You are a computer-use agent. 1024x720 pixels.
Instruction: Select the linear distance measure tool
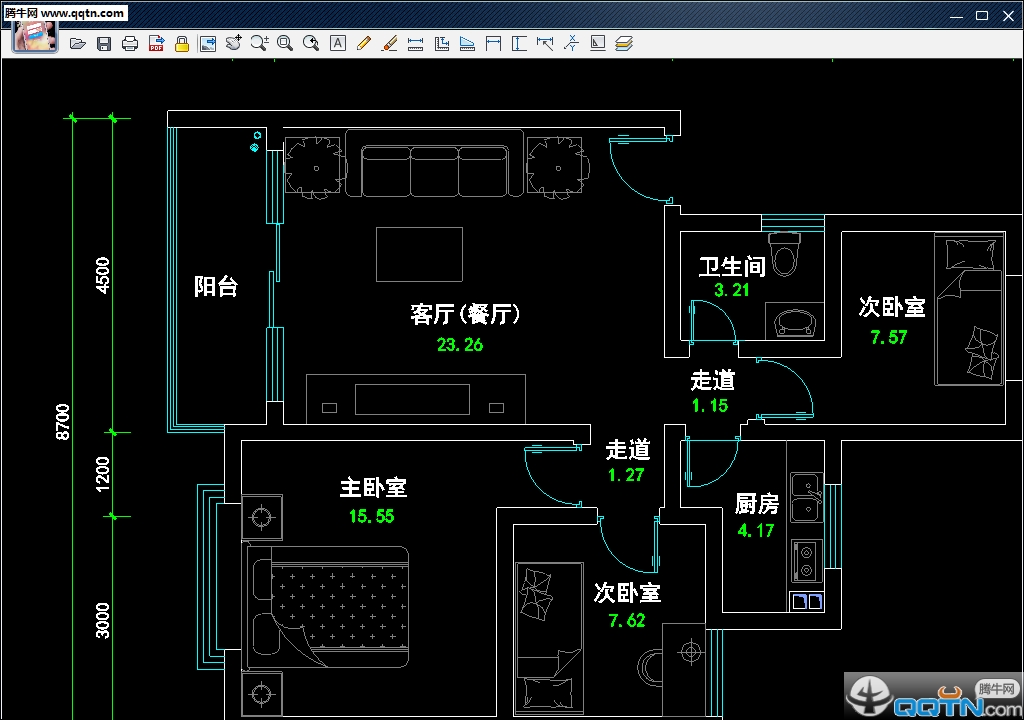pos(415,44)
